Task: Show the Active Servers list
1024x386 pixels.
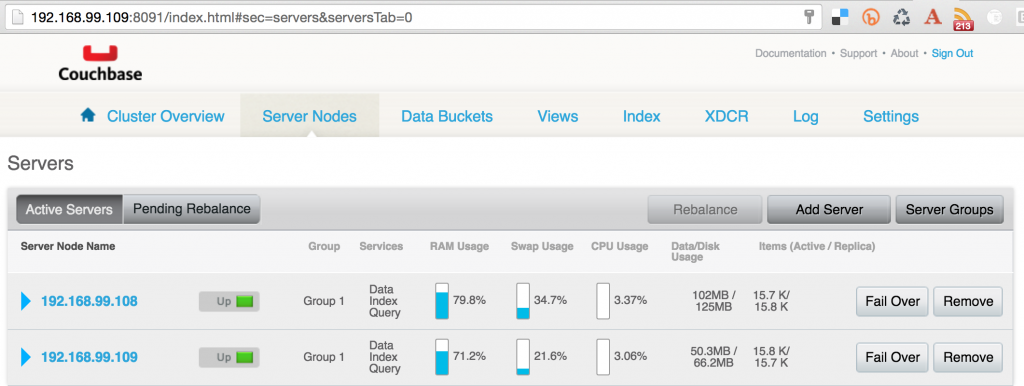Action: [69, 210]
